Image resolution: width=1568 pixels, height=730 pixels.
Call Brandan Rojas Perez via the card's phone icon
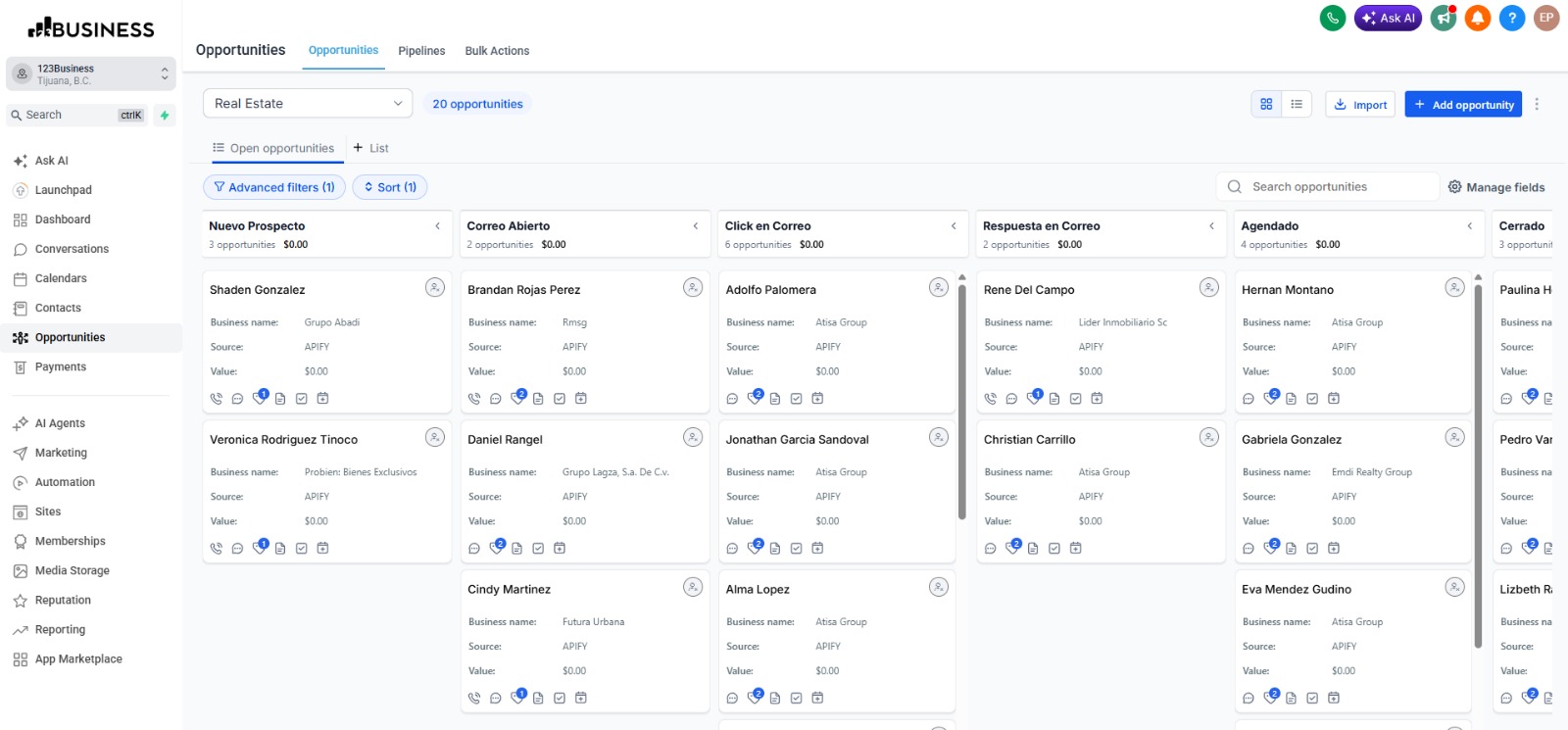coord(474,399)
